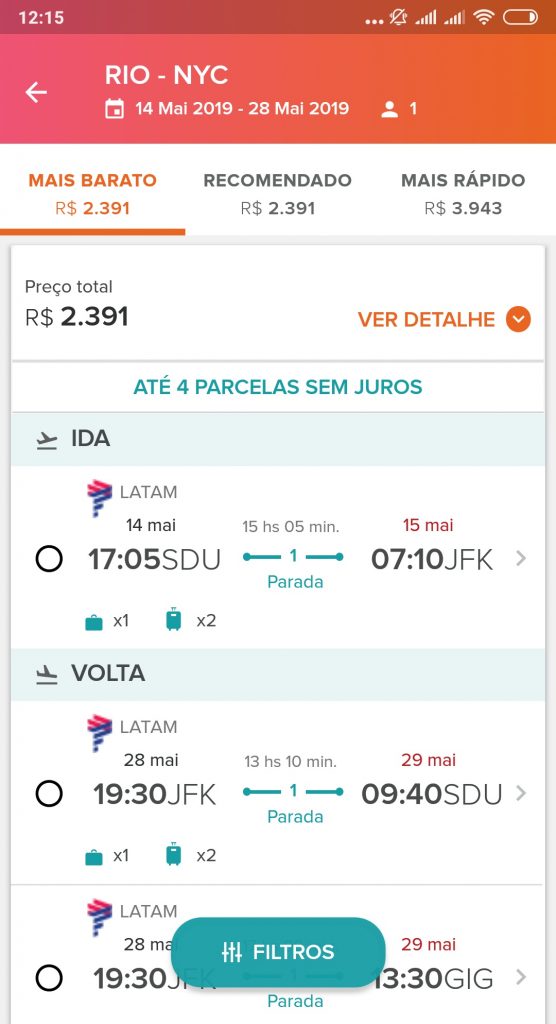Viewport: 556px width, 1024px height.
Task: Expand price details with orange chevron
Action: click(518, 319)
